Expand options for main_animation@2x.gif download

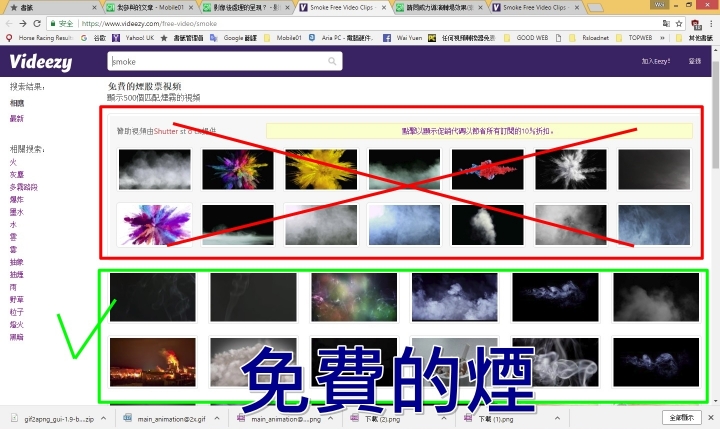point(217,418)
